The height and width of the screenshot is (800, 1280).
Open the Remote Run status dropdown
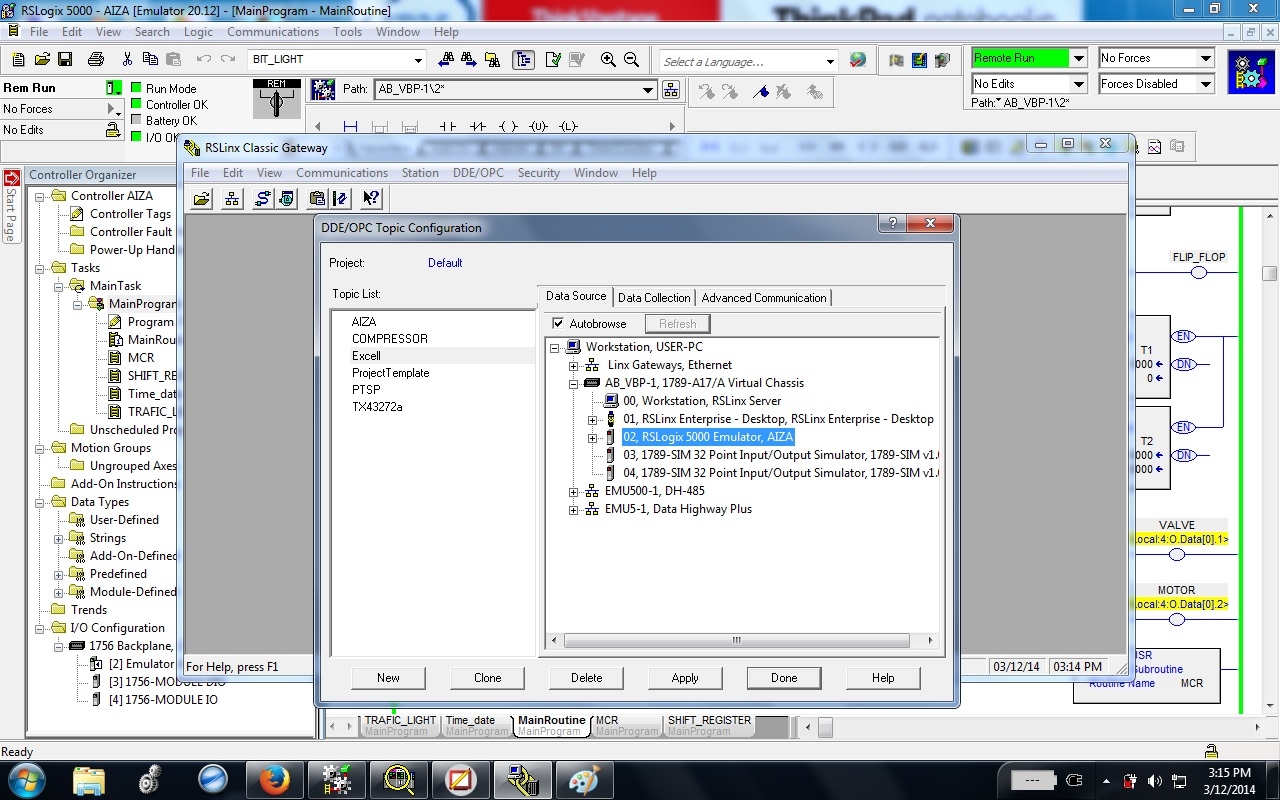(x=1078, y=58)
